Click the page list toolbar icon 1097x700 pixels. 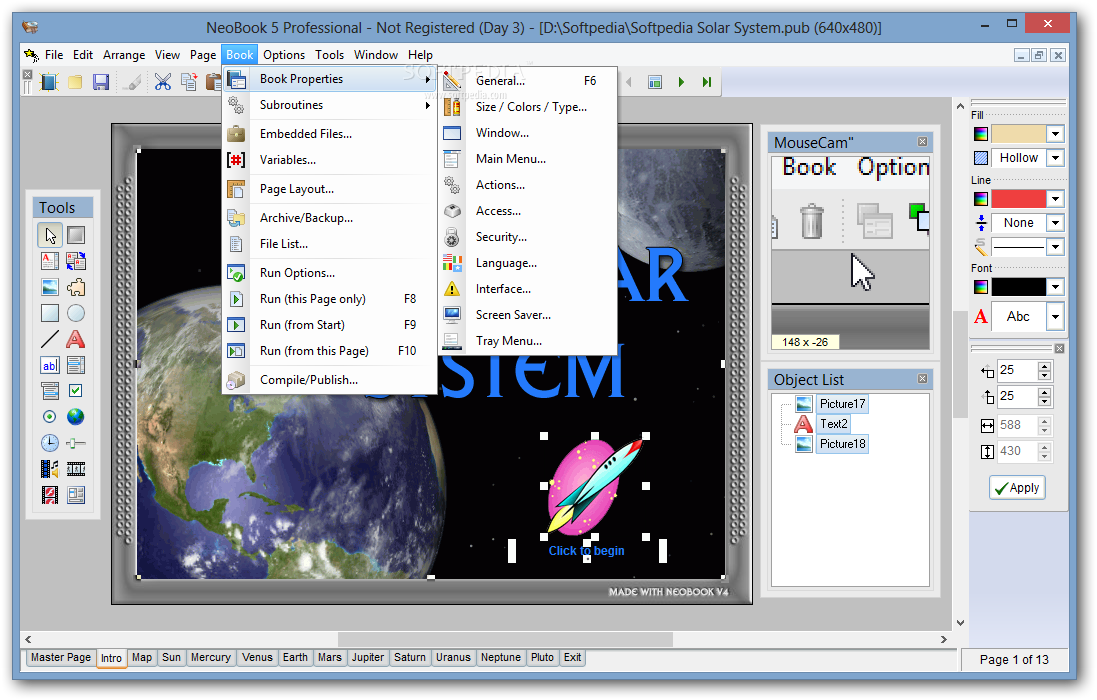tap(655, 82)
